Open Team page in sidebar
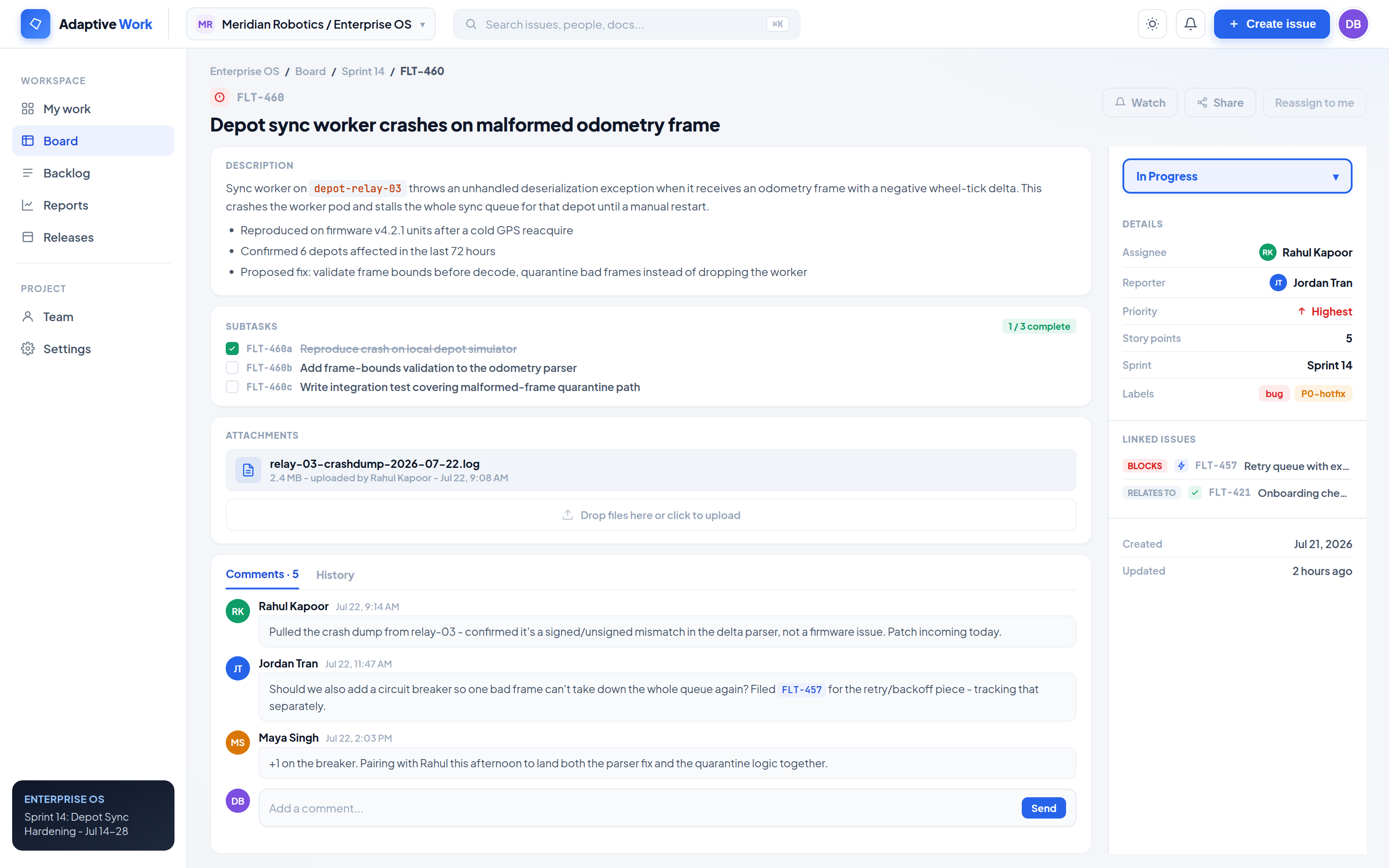Screen dimensions: 1389x868 click(93, 317)
